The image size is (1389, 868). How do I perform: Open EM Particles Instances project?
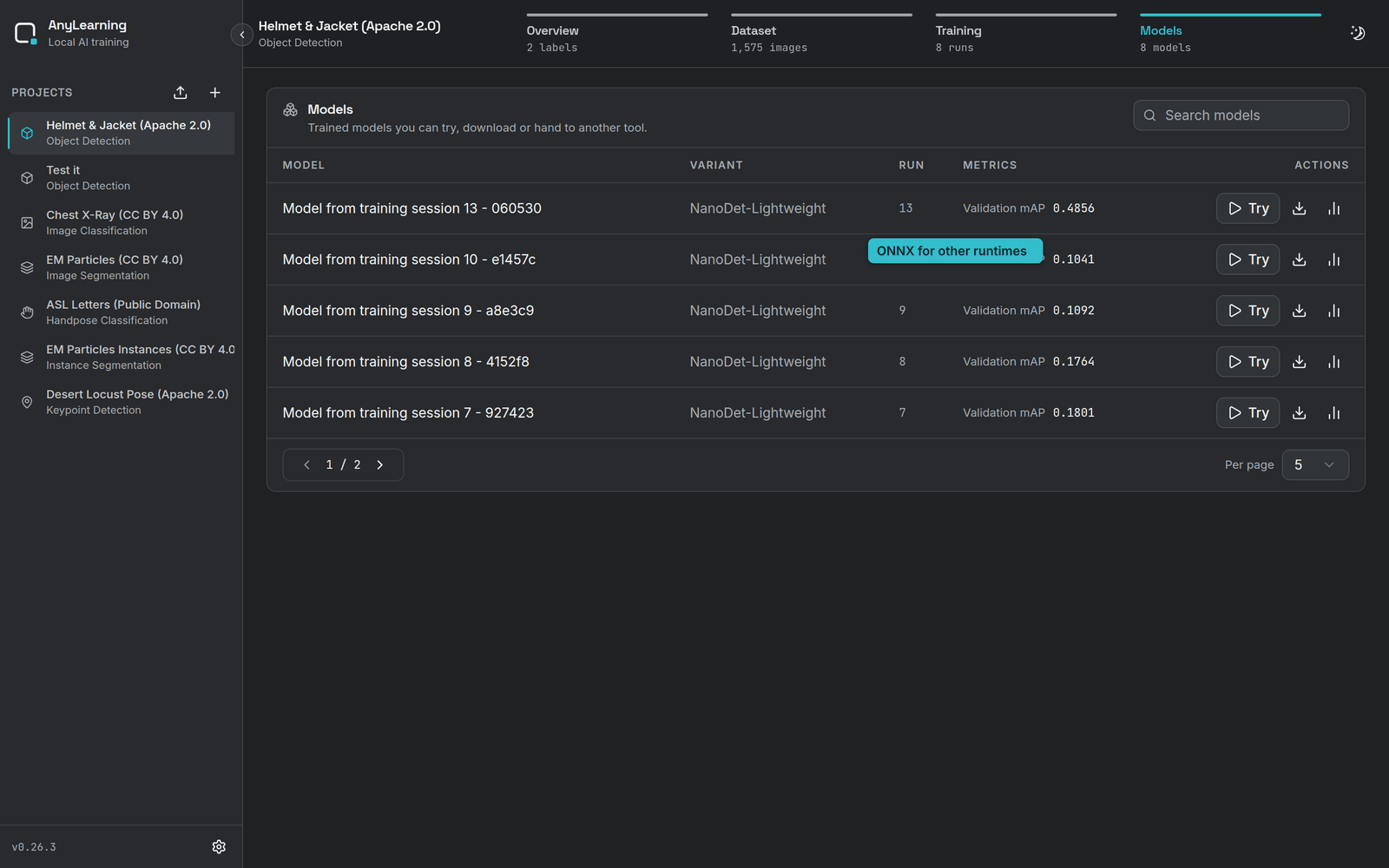click(122, 358)
